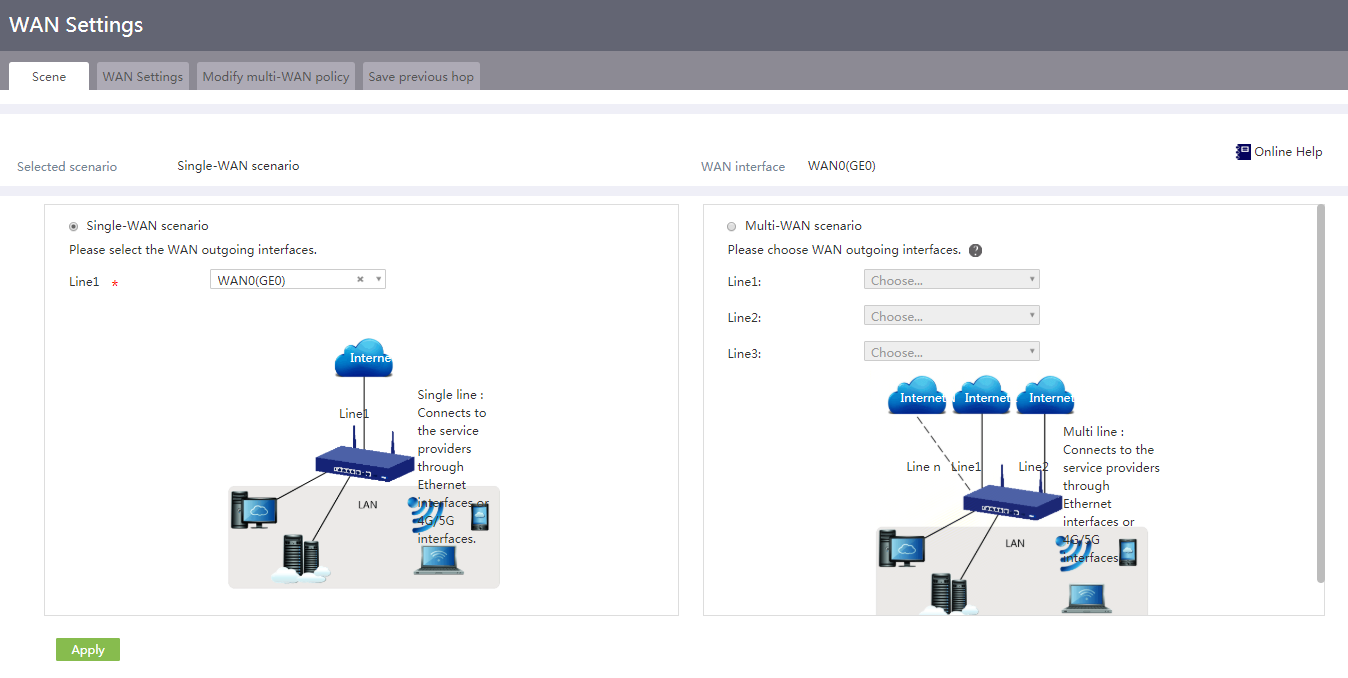1348x678 pixels.
Task: Click the left Internet cloud in the multi-WAN diagram
Action: 917,396
